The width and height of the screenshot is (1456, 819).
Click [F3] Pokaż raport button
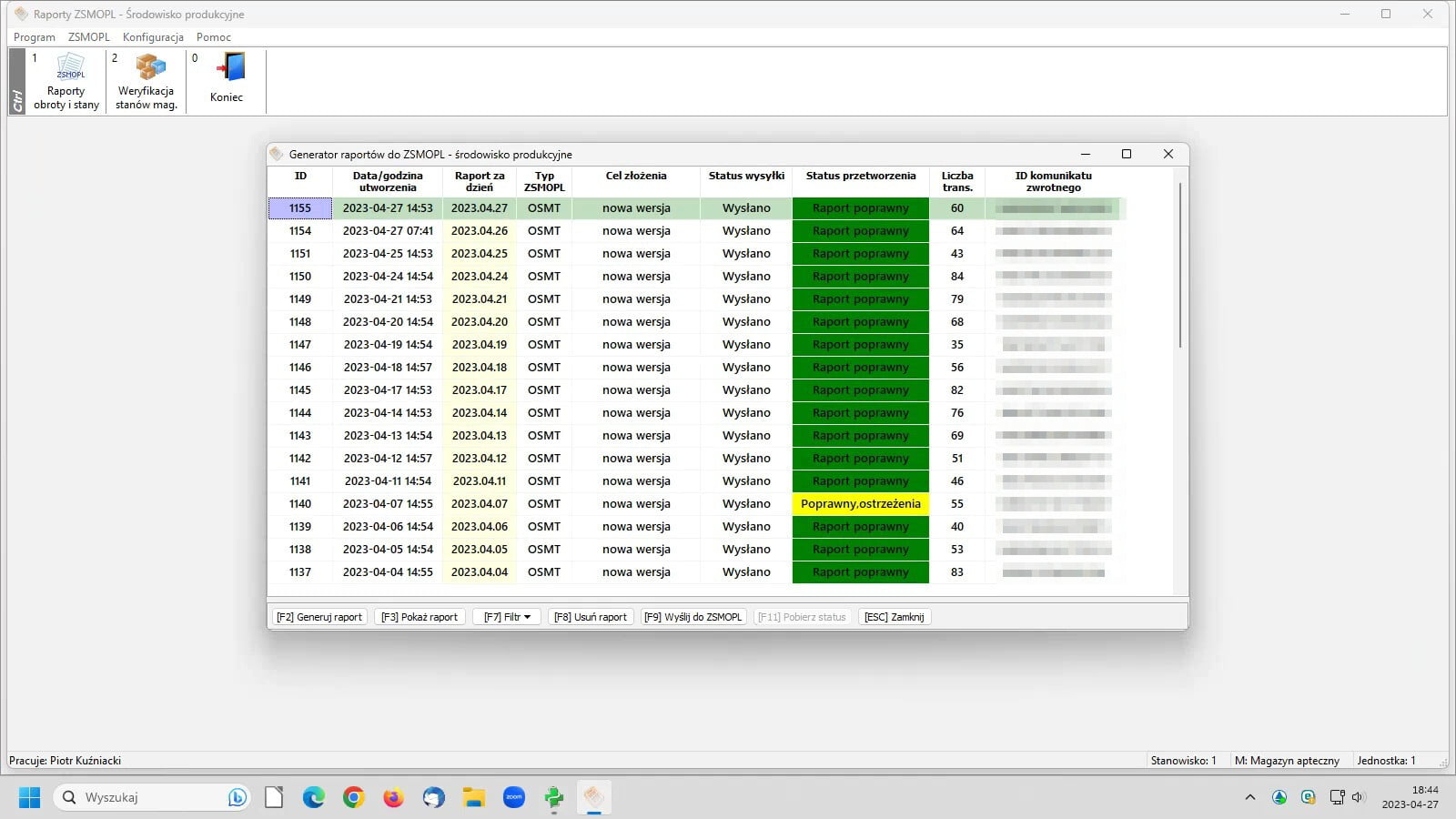420,617
